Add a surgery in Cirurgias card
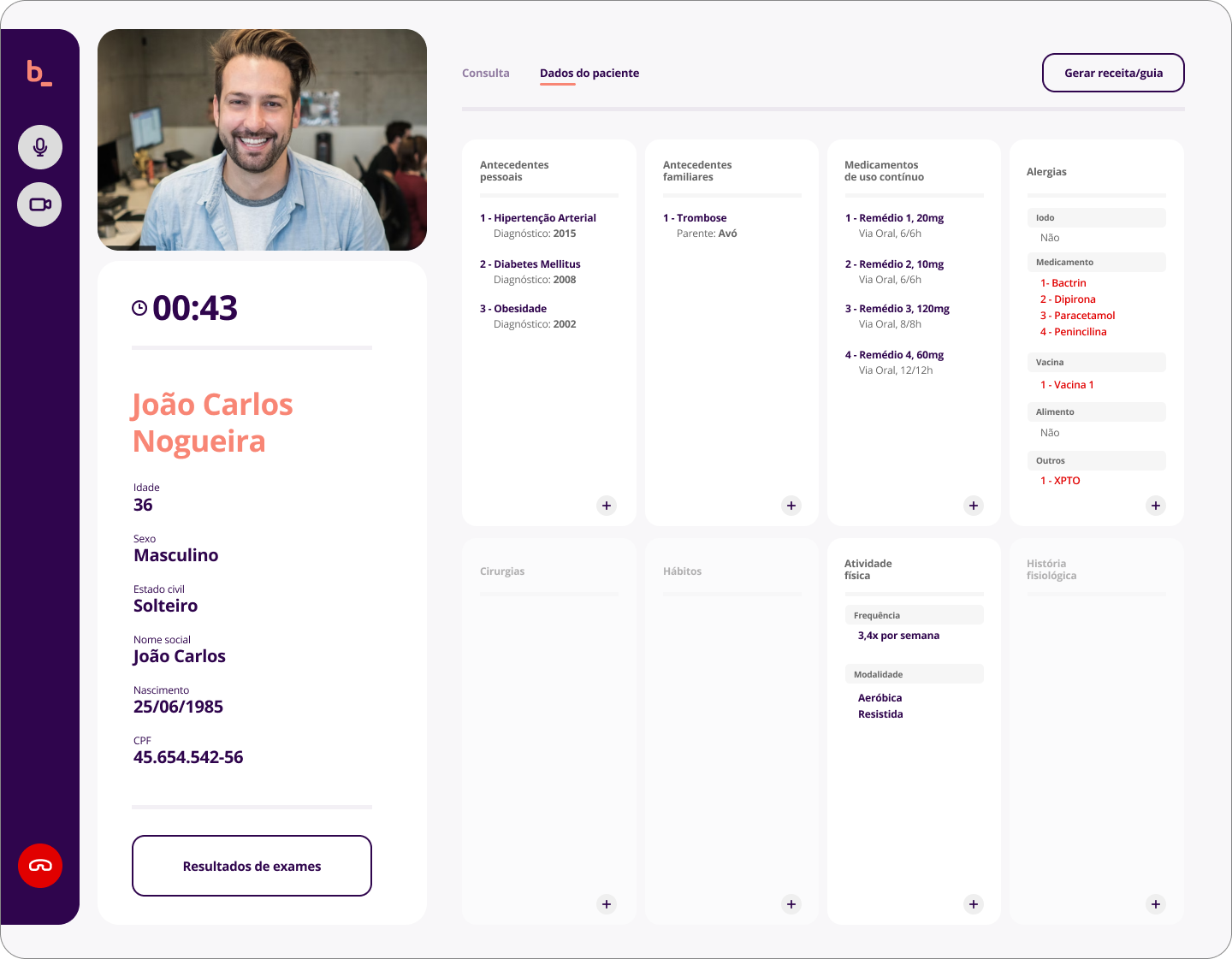The image size is (1232, 959). 607,904
